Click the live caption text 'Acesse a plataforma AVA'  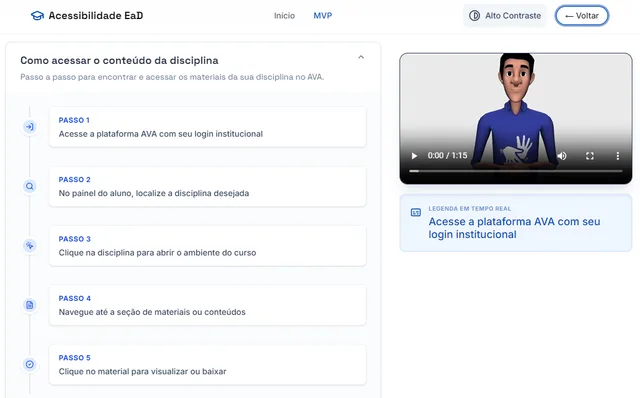coord(514,228)
